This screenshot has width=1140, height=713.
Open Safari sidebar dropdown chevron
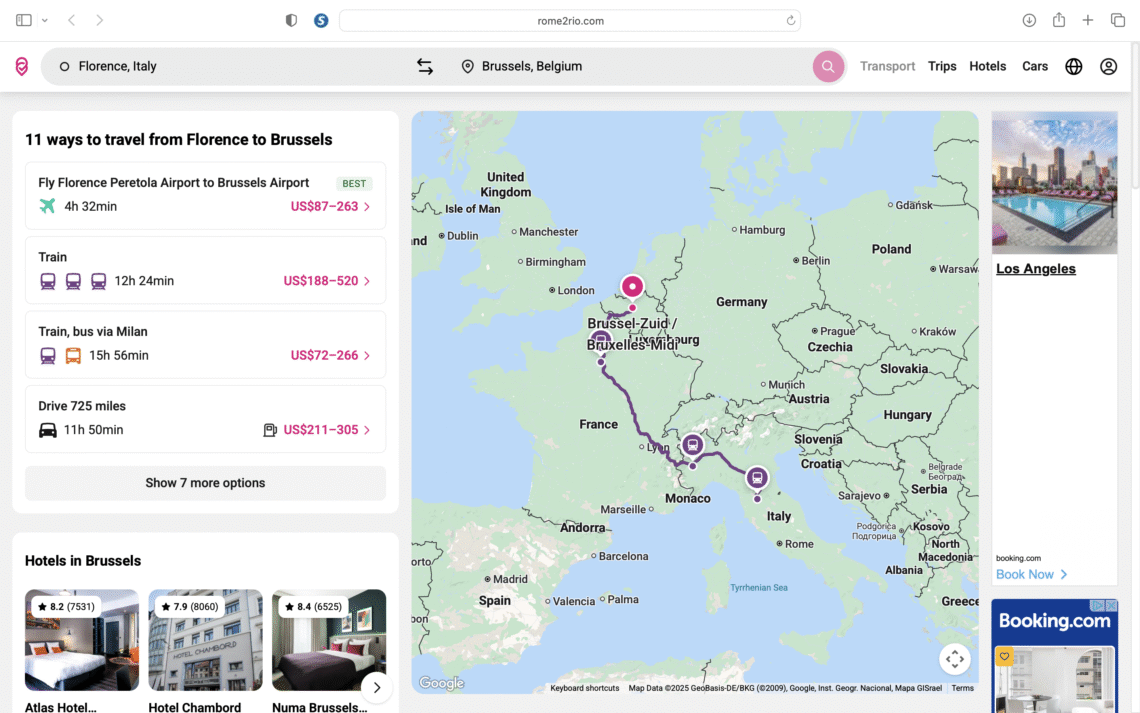click(45, 20)
